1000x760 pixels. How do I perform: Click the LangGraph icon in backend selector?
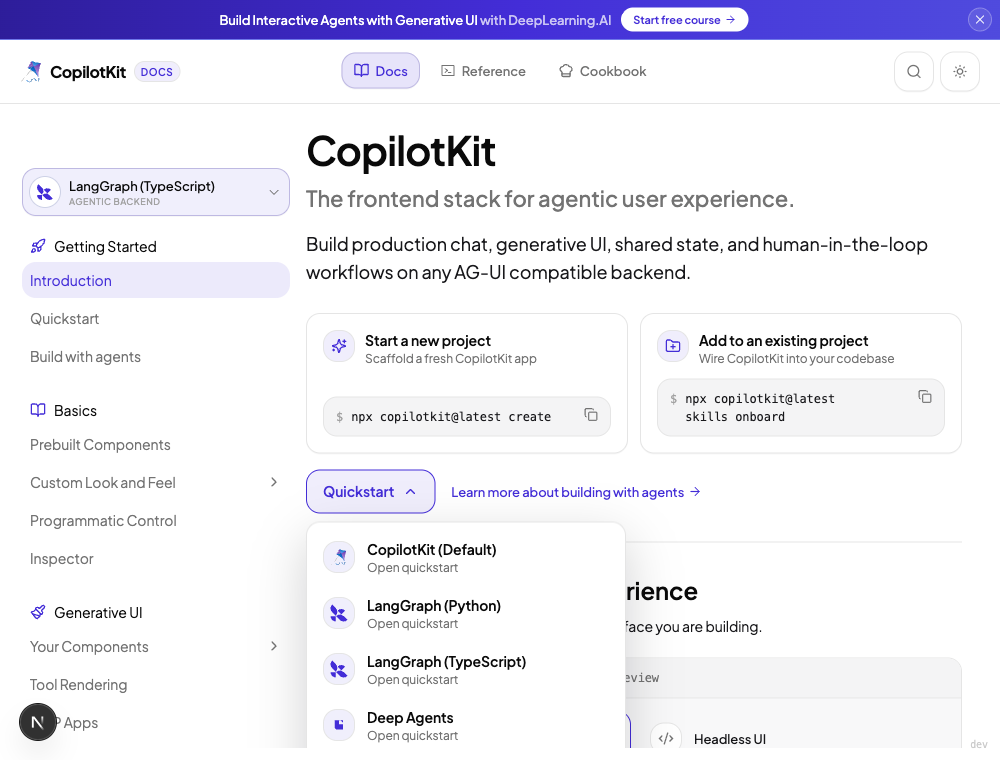coord(45,192)
